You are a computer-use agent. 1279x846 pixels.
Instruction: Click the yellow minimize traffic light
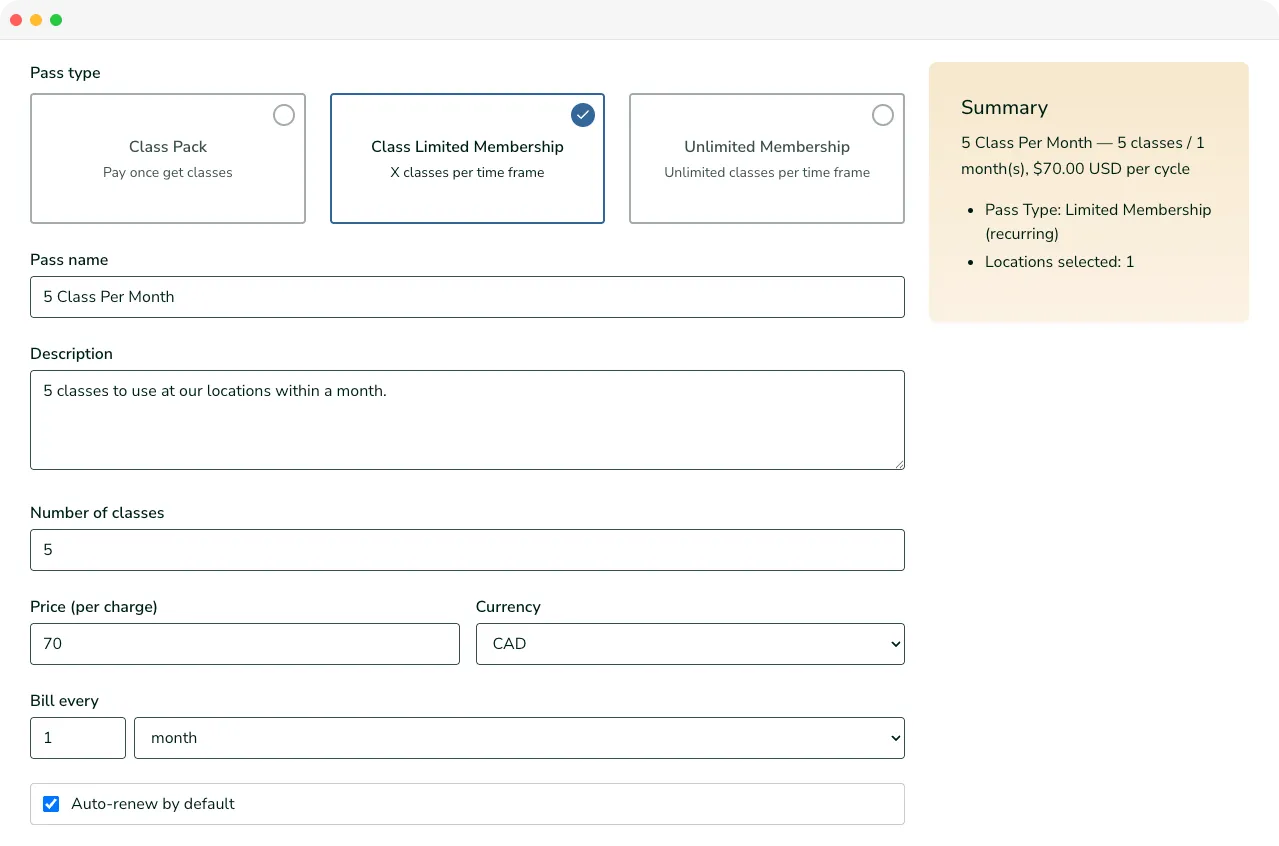click(x=36, y=19)
